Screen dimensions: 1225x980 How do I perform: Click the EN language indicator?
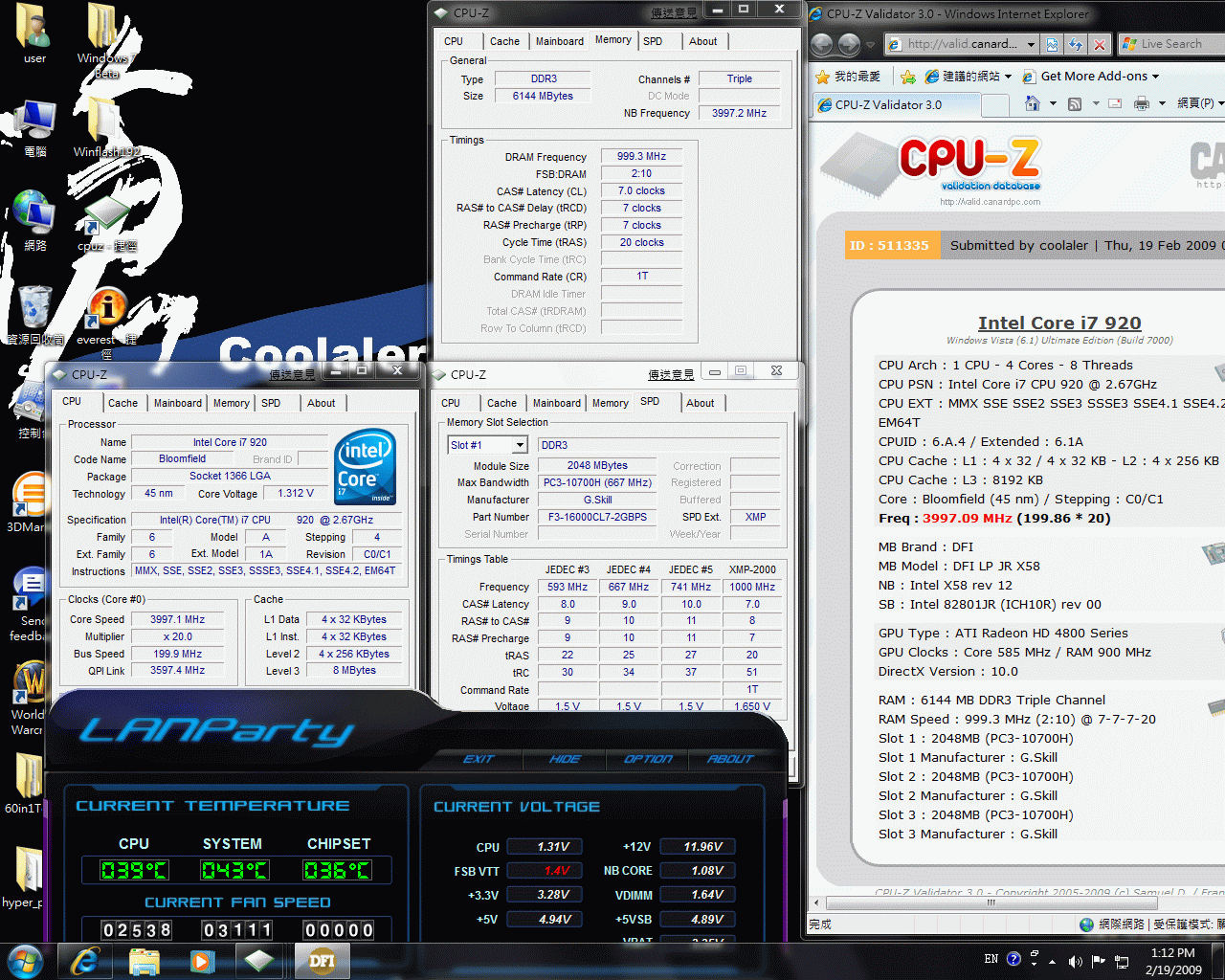(x=991, y=958)
